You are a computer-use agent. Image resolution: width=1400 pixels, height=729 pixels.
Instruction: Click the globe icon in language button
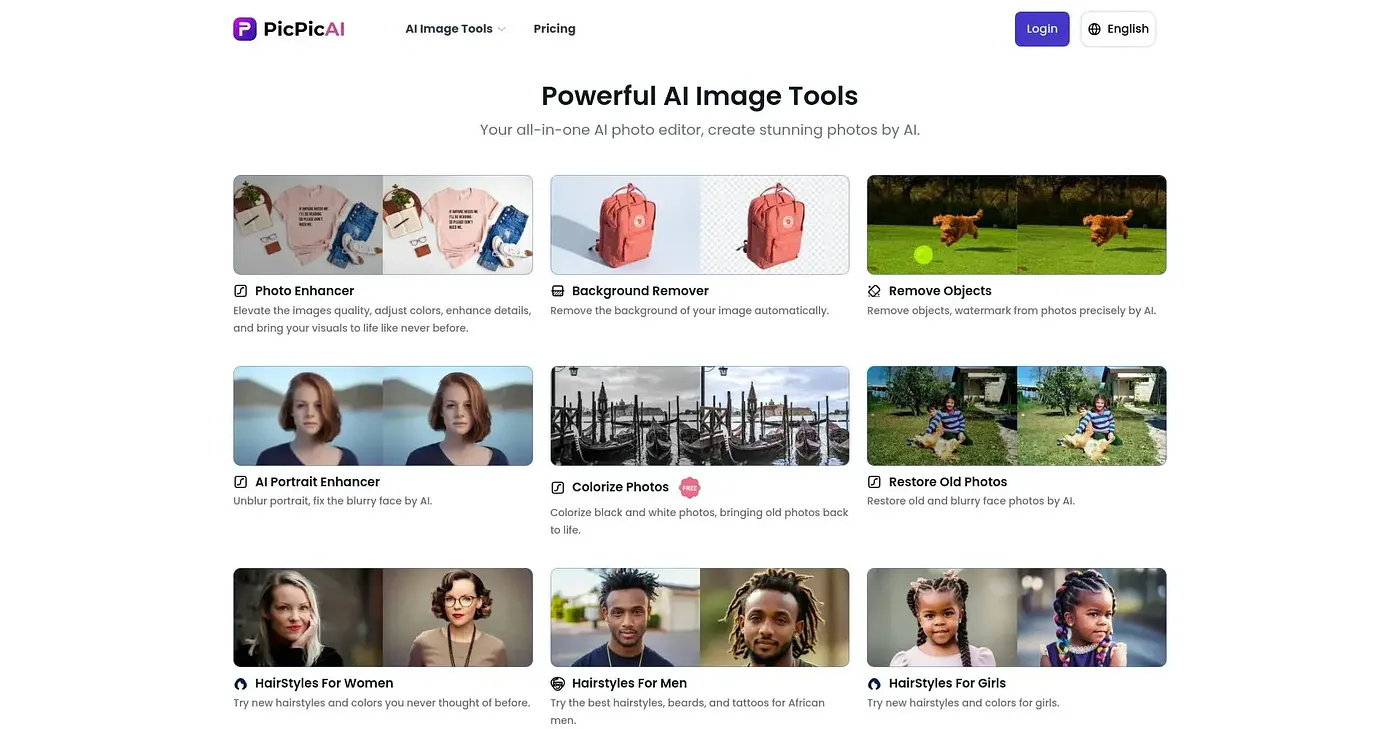[x=1094, y=29]
